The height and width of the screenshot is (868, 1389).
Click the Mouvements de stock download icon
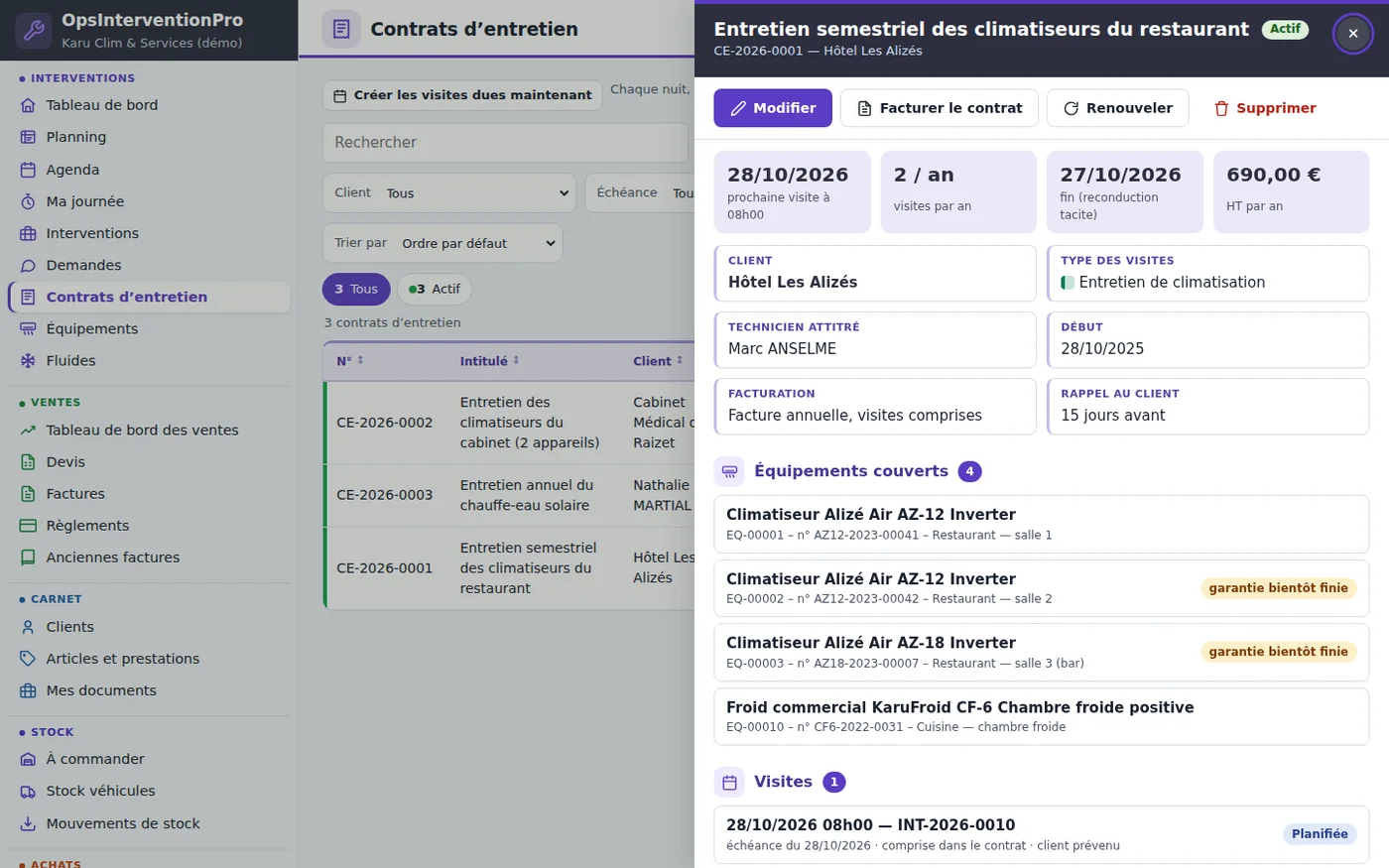(28, 823)
